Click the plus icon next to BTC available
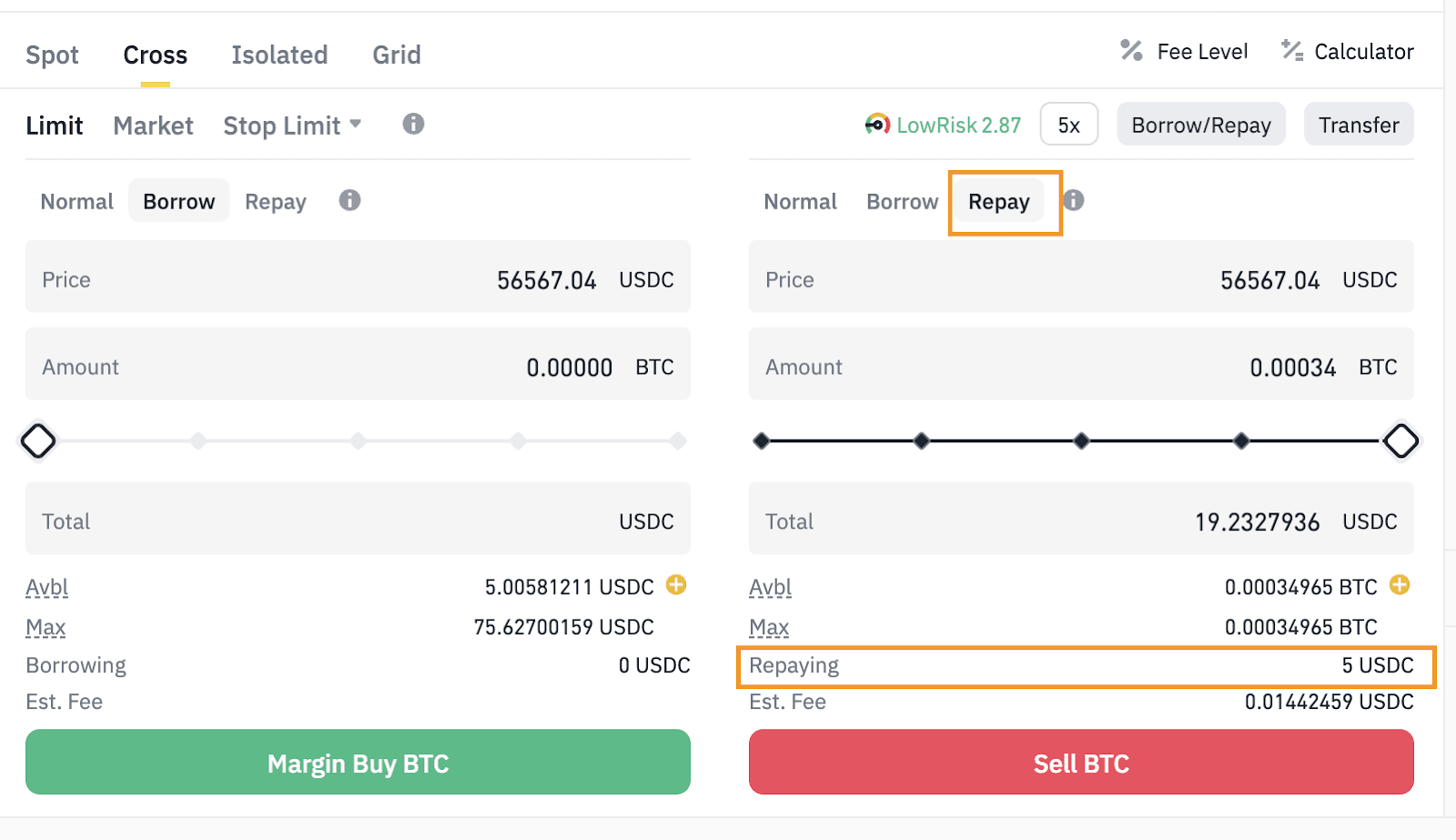Image resolution: width=1456 pixels, height=840 pixels. coord(1400,585)
